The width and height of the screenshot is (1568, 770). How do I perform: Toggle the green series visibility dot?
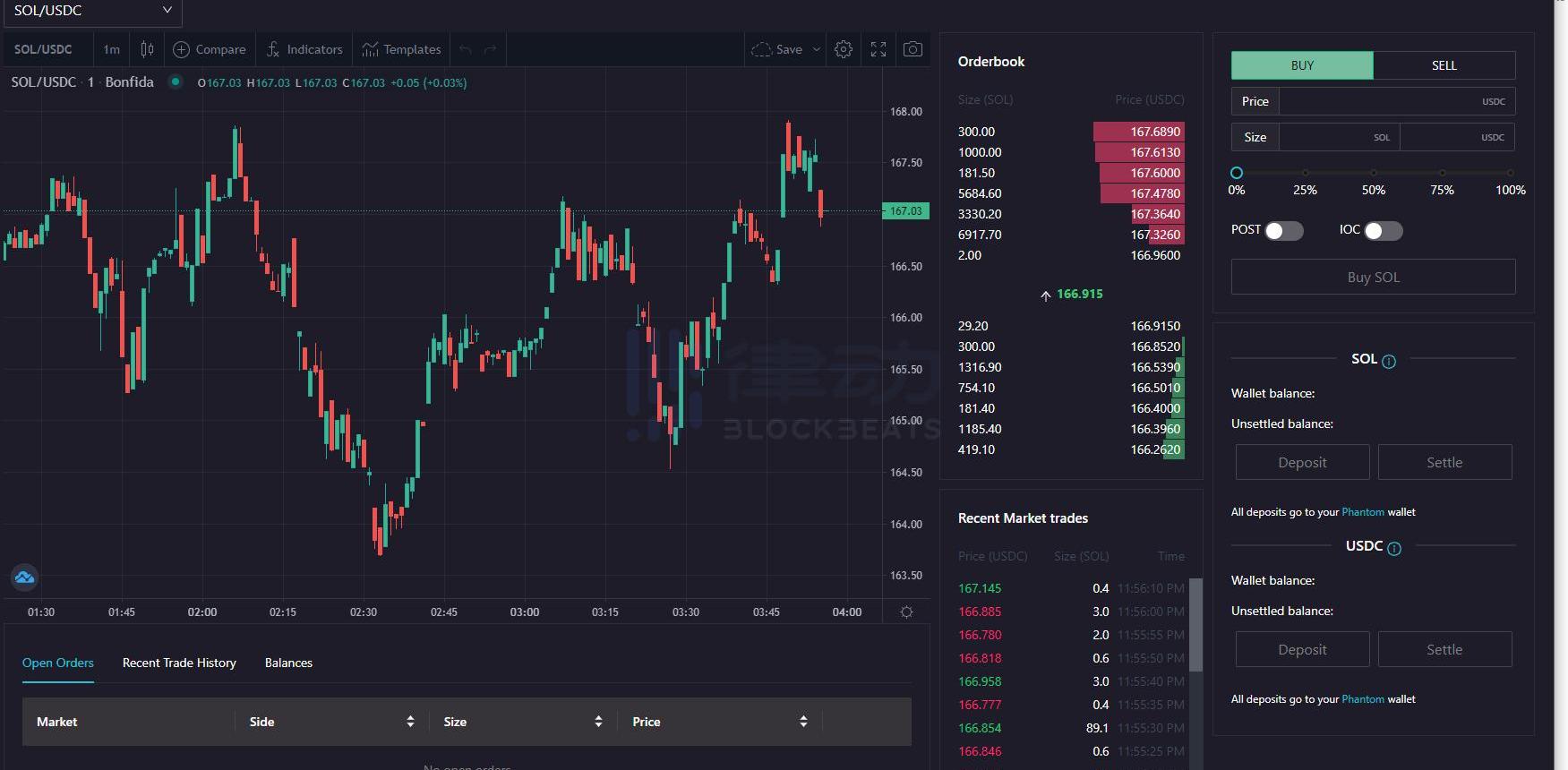(176, 81)
